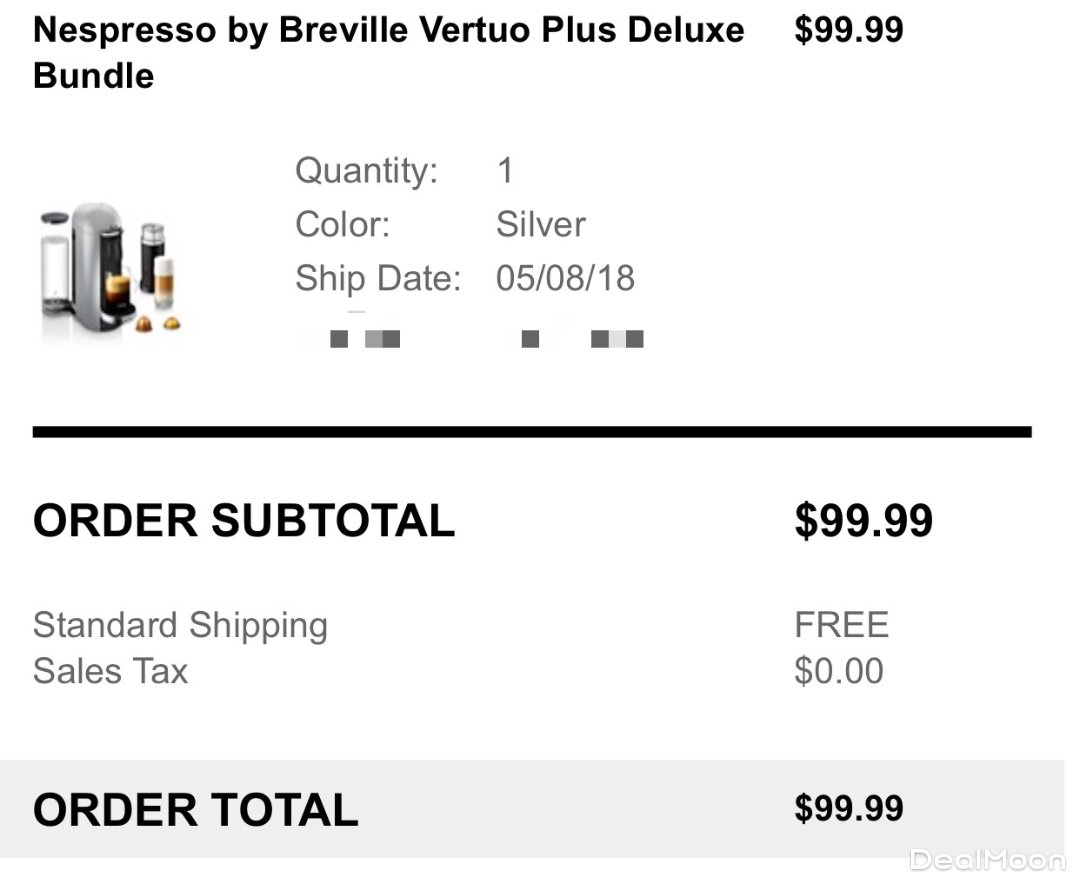
Task: Click the Standard Shipping line
Action: pos(180,625)
